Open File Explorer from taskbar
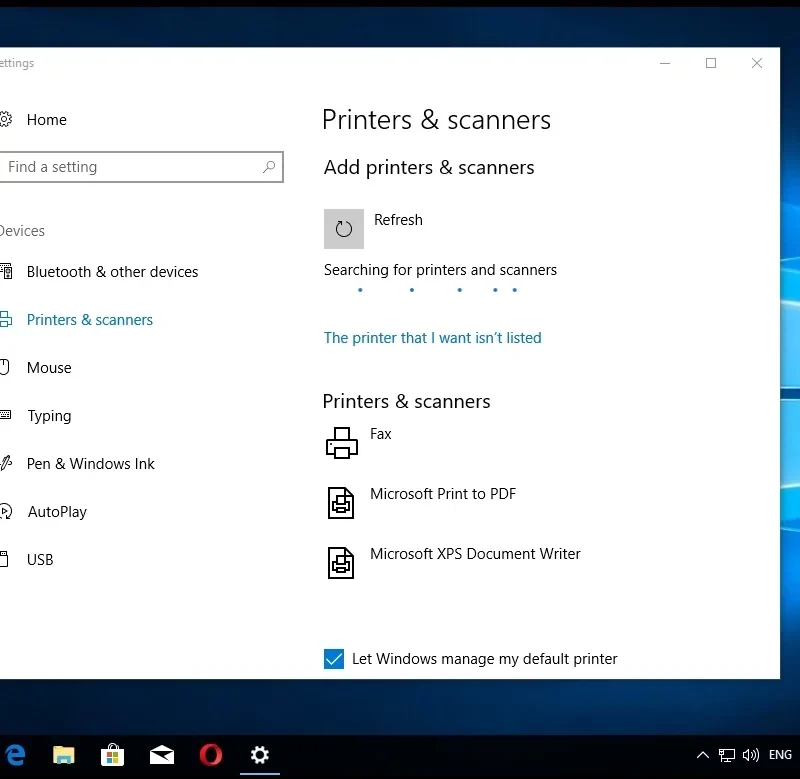Image resolution: width=800 pixels, height=779 pixels. pyautogui.click(x=64, y=755)
